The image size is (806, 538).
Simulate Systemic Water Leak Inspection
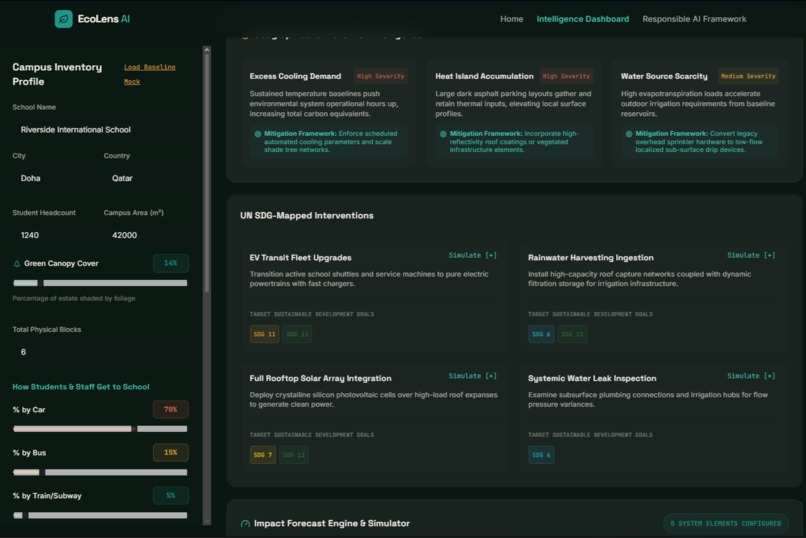751,376
